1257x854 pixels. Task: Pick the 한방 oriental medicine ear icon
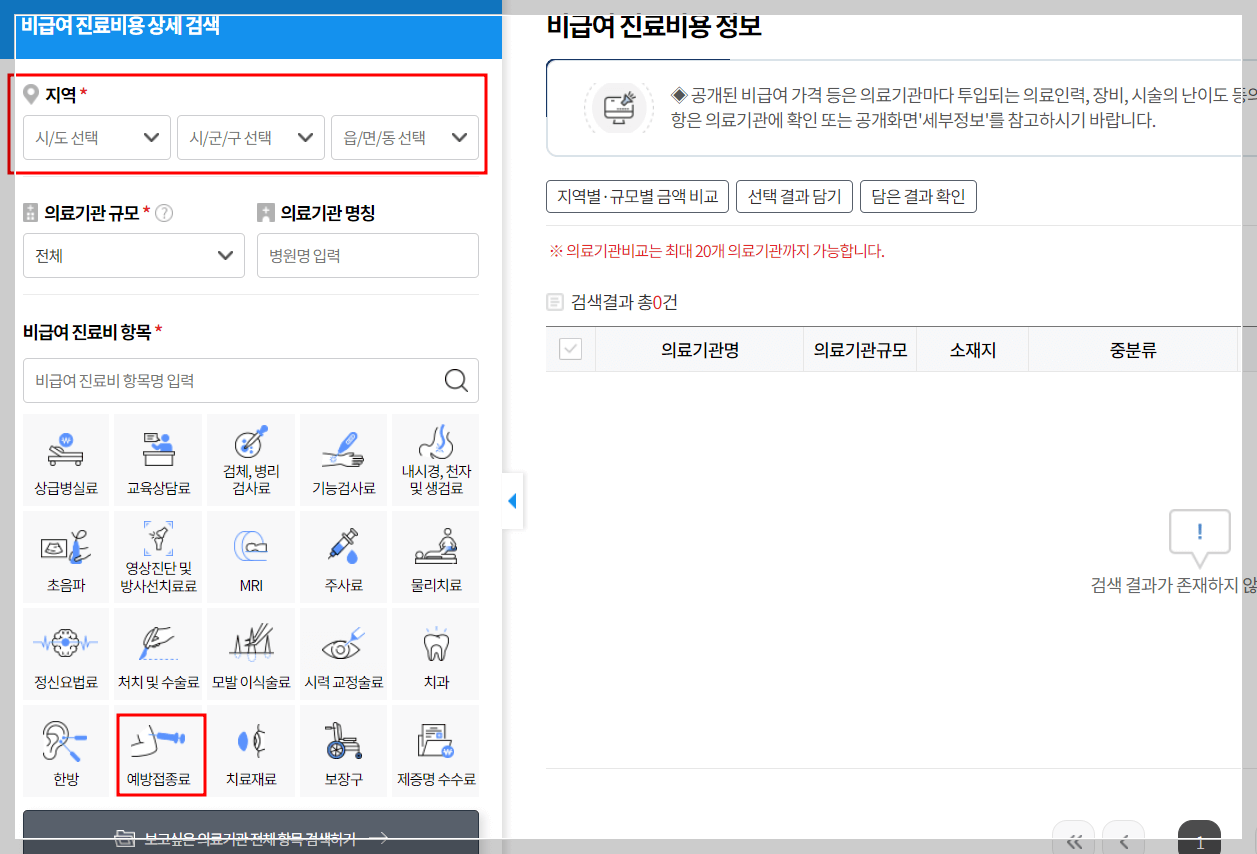coord(65,751)
